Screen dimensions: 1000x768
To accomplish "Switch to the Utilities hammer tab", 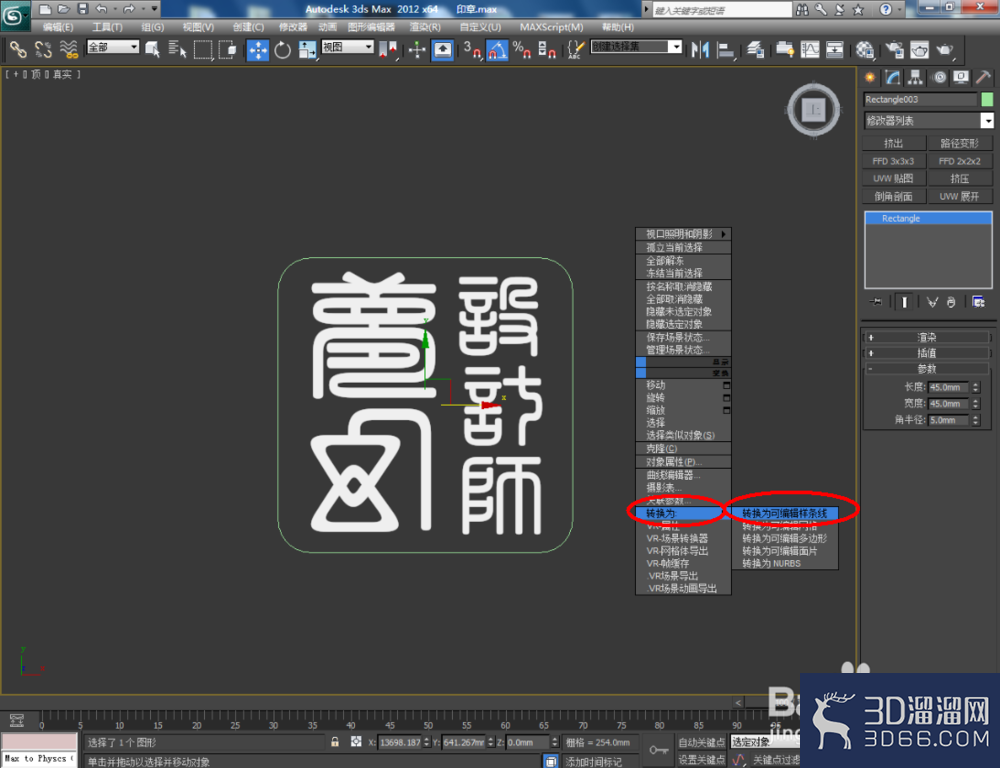I will (983, 77).
